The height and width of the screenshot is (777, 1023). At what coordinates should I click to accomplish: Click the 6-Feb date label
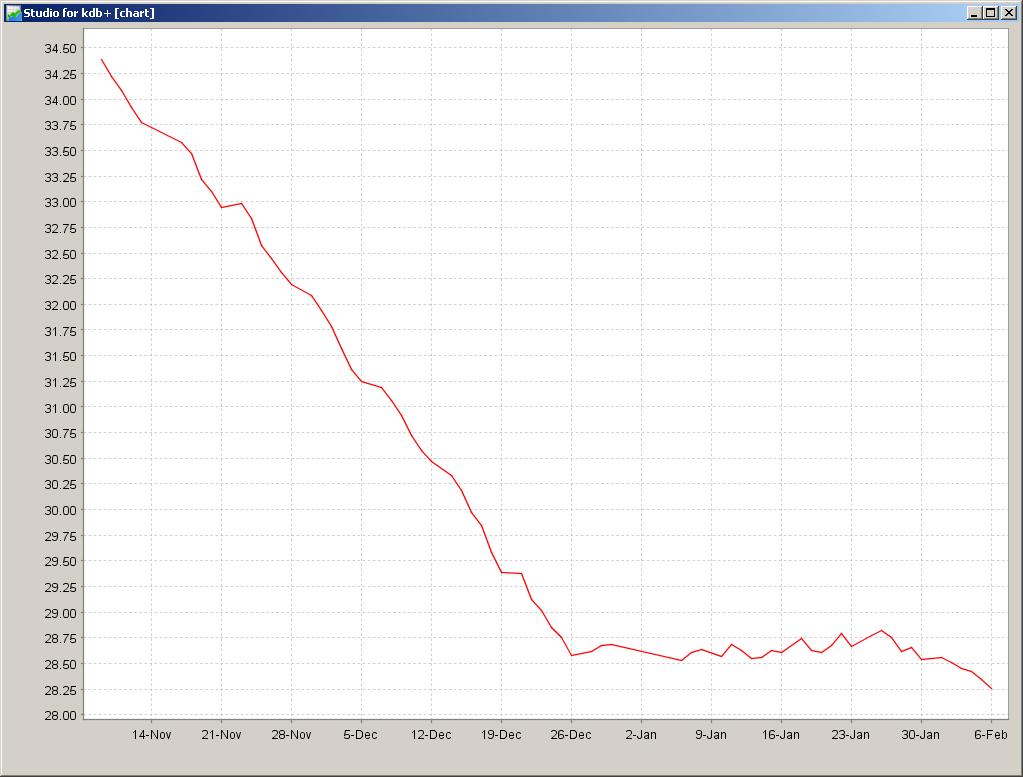tap(990, 735)
